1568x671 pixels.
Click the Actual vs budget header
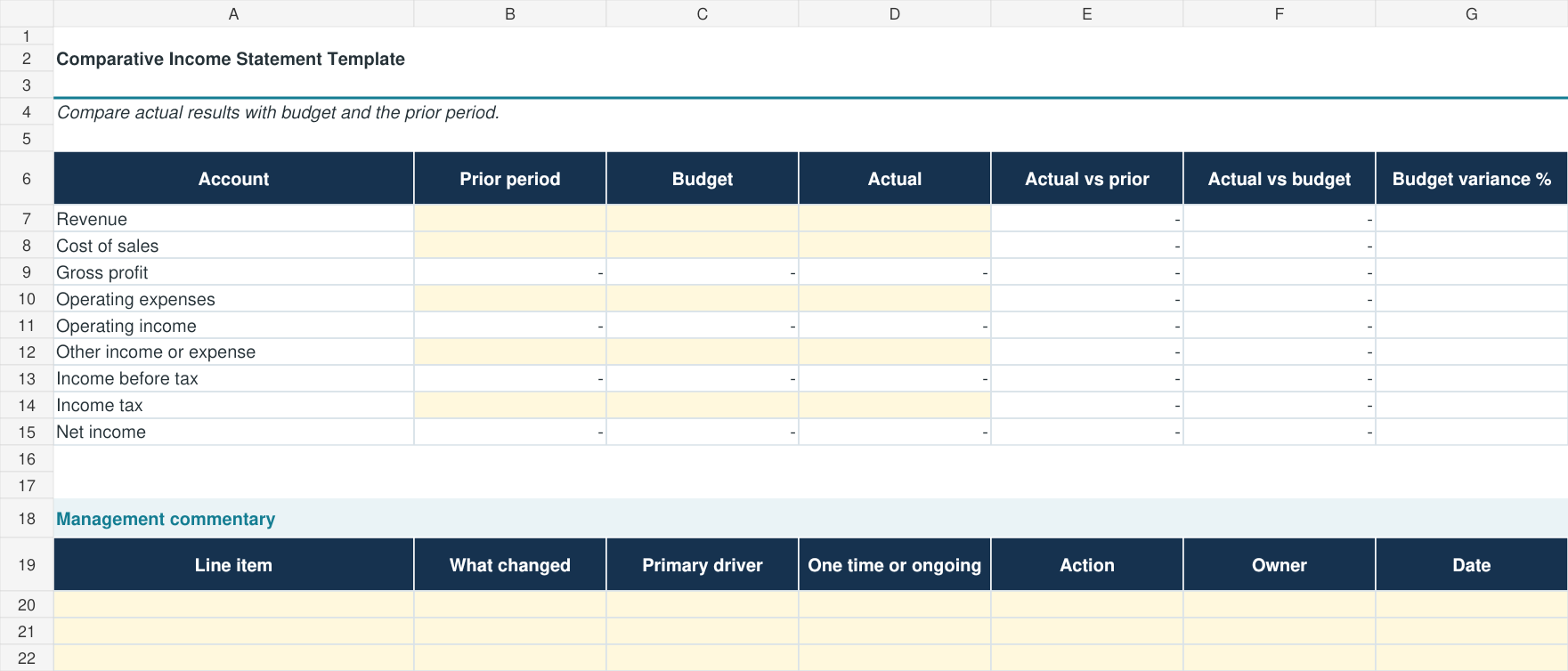1280,179
